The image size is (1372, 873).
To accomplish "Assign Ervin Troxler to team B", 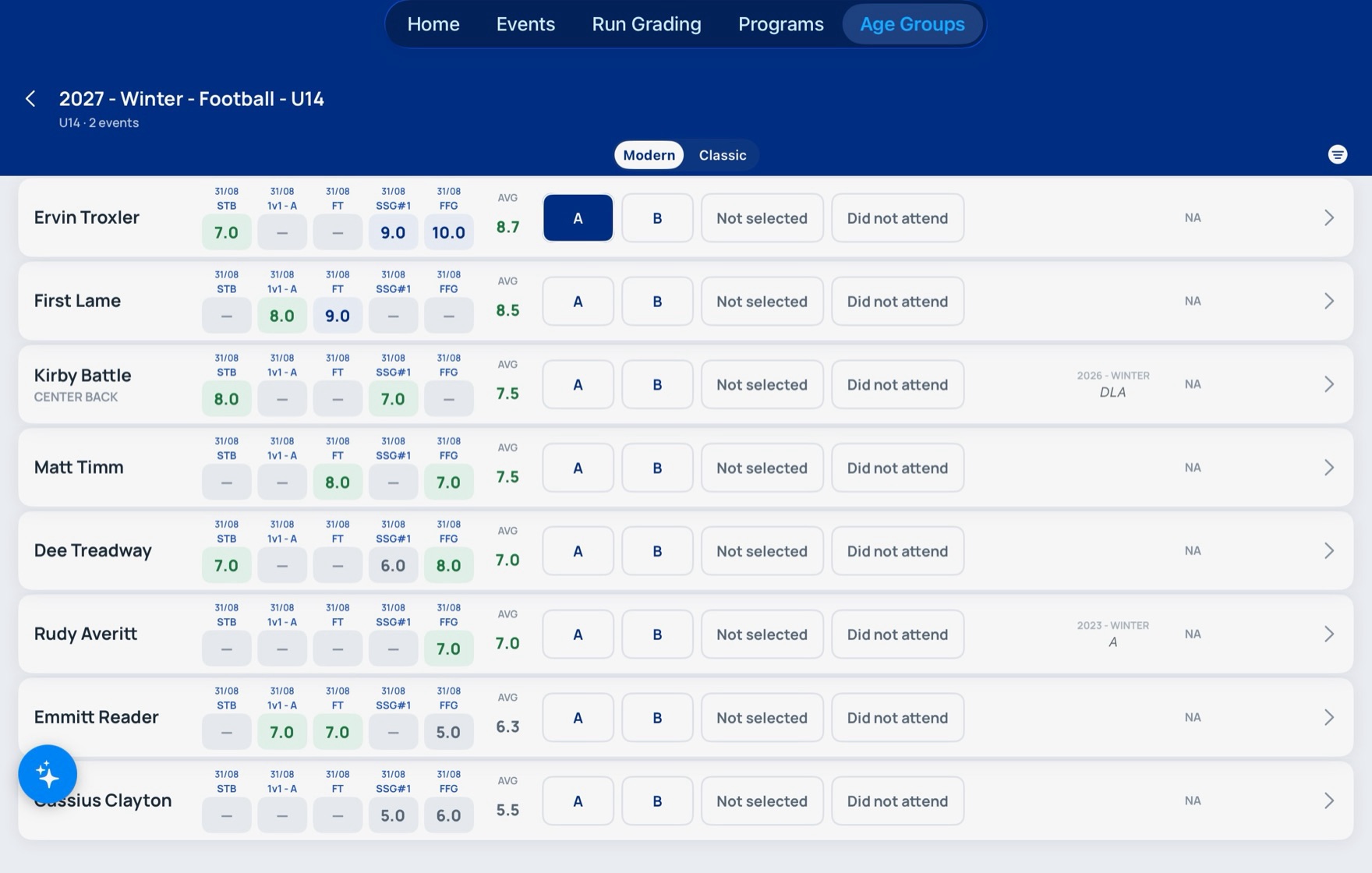I will coord(657,217).
